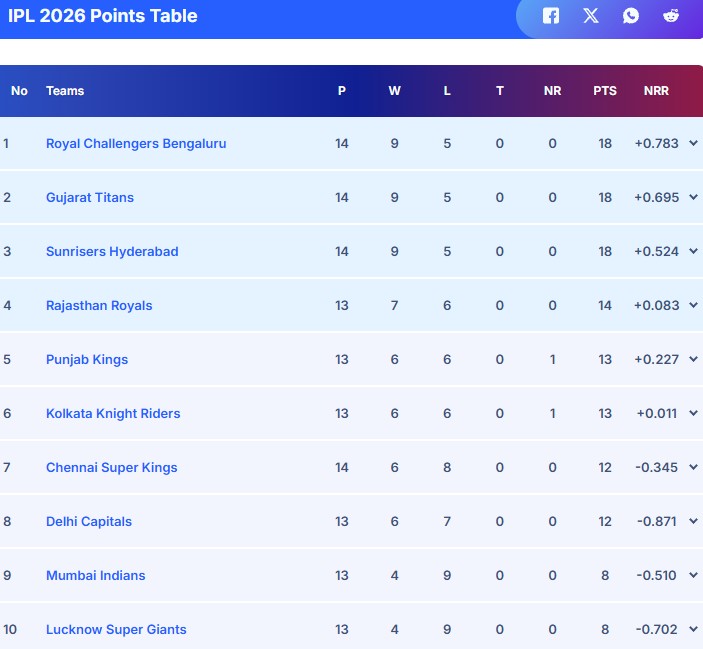The width and height of the screenshot is (703, 649).
Task: Select Punjab Kings no-result value 1
Action: tap(552, 359)
